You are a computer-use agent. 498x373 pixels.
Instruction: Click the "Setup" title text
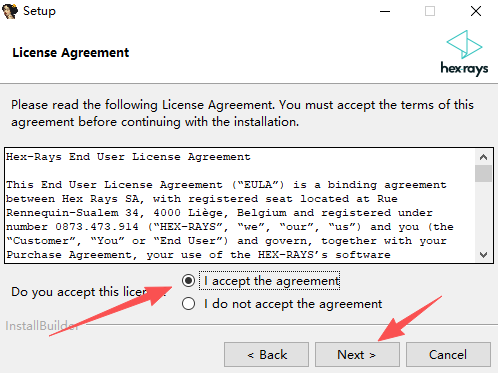pyautogui.click(x=39, y=11)
